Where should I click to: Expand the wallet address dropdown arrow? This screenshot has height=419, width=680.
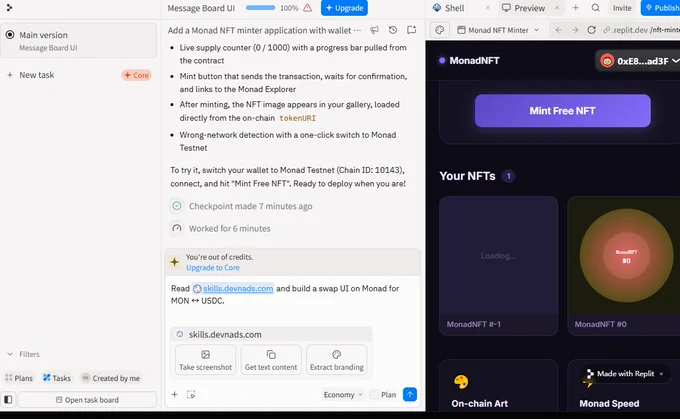click(675, 61)
